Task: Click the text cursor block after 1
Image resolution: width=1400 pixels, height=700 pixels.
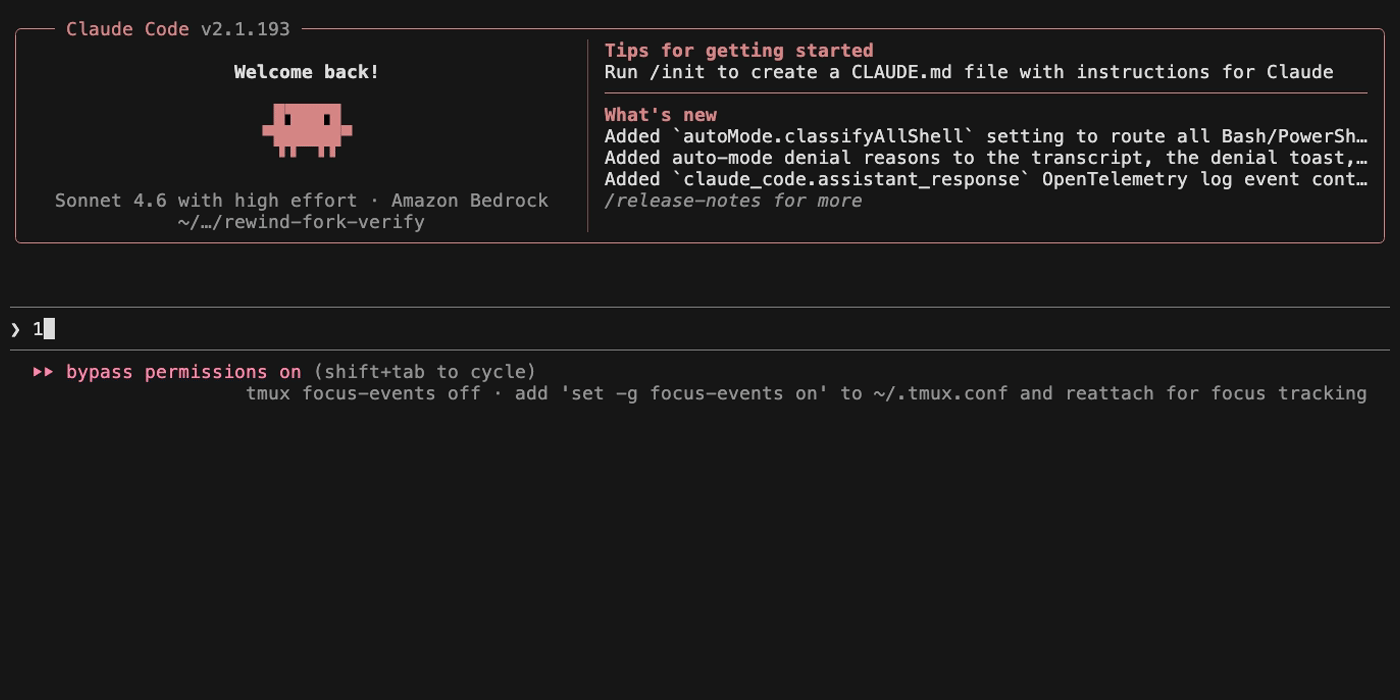Action: pos(49,329)
